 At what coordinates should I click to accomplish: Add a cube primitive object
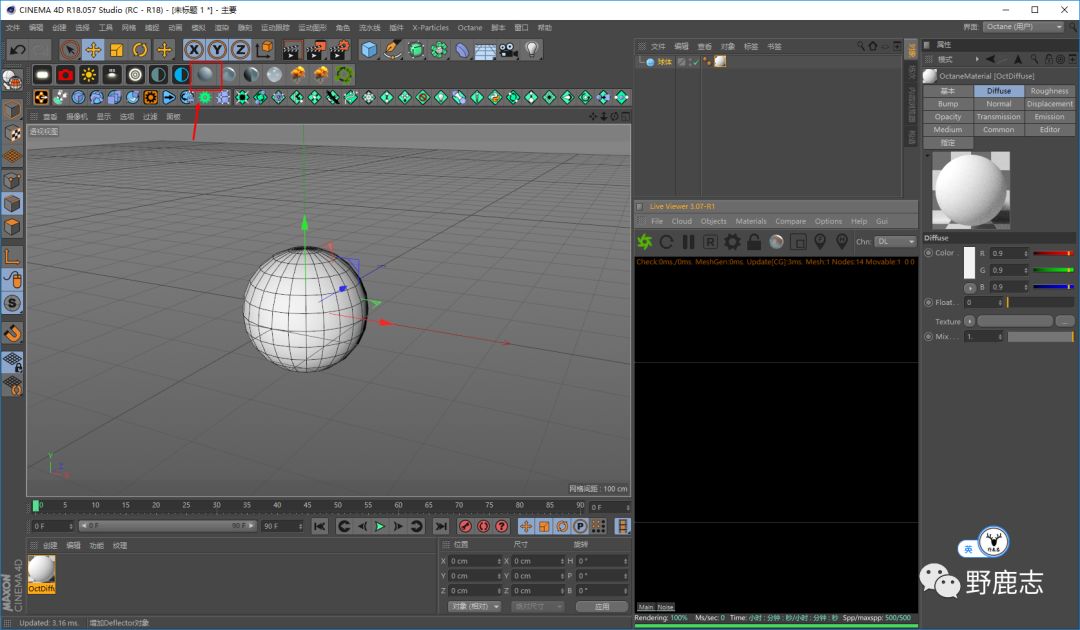click(369, 49)
